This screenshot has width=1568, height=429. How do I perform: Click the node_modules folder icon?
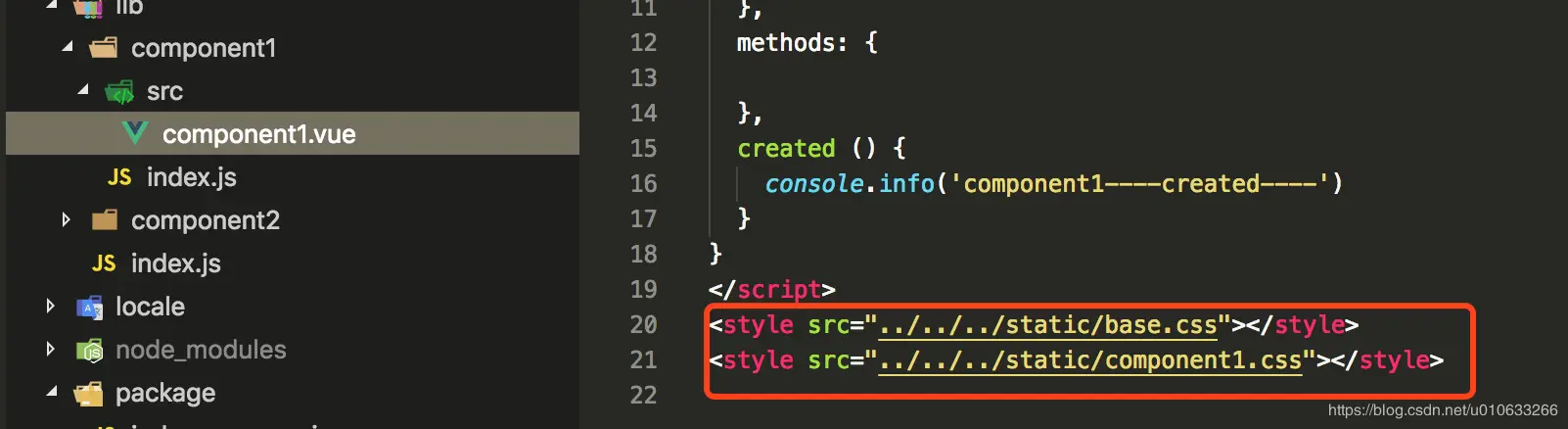(89, 350)
